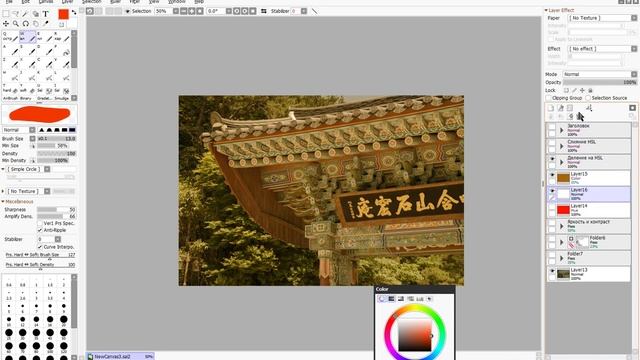Expand the Заголовок layer folder
The width and height of the screenshot is (640, 360).
pos(561,130)
